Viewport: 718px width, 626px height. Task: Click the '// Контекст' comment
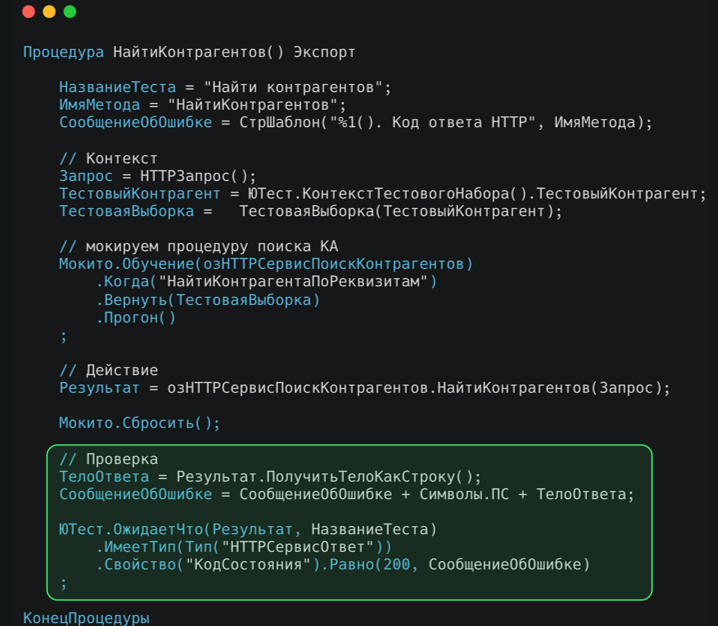(x=108, y=158)
